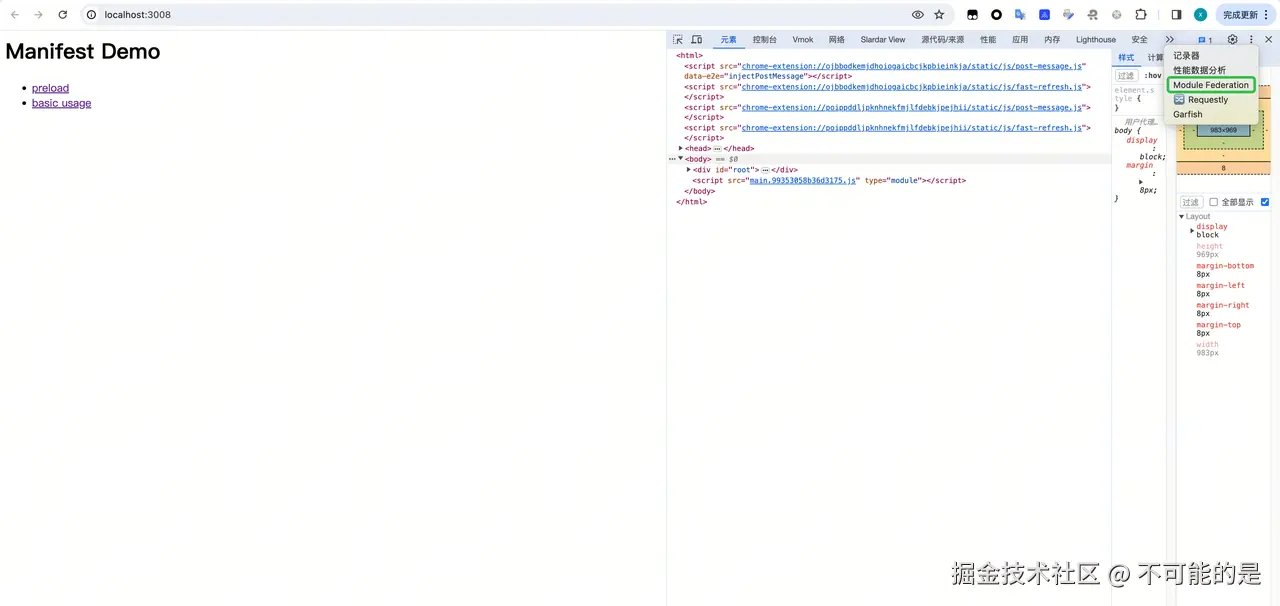Switch to the 控制台 tab
1280x606 pixels.
(x=764, y=40)
